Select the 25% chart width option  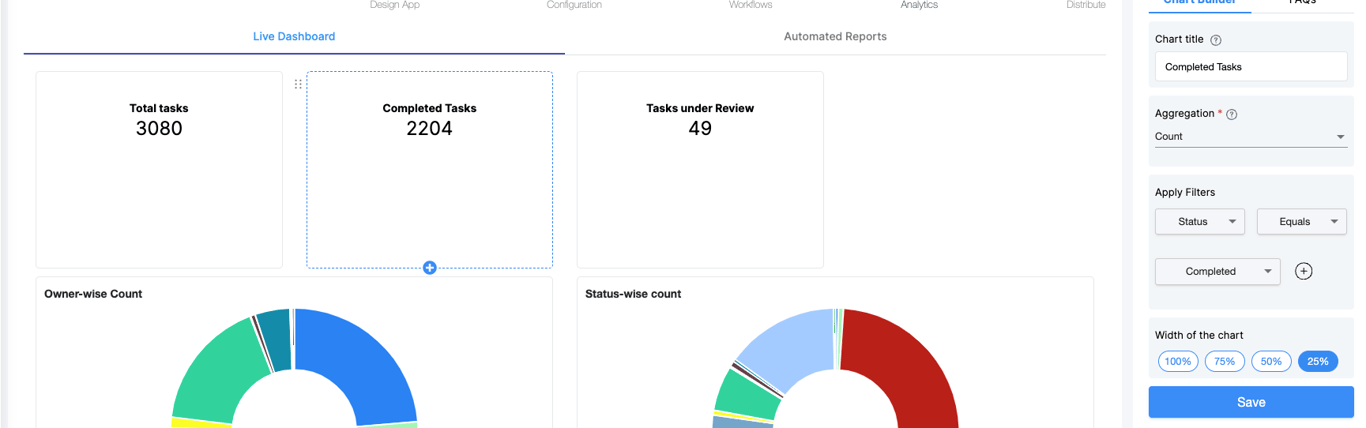point(1318,362)
